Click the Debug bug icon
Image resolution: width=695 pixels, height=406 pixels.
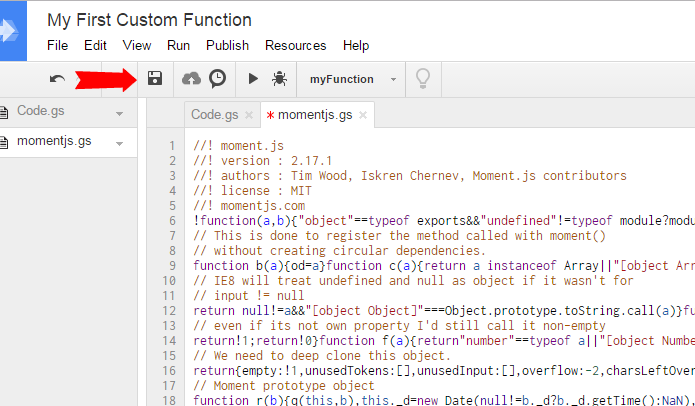[x=279, y=78]
